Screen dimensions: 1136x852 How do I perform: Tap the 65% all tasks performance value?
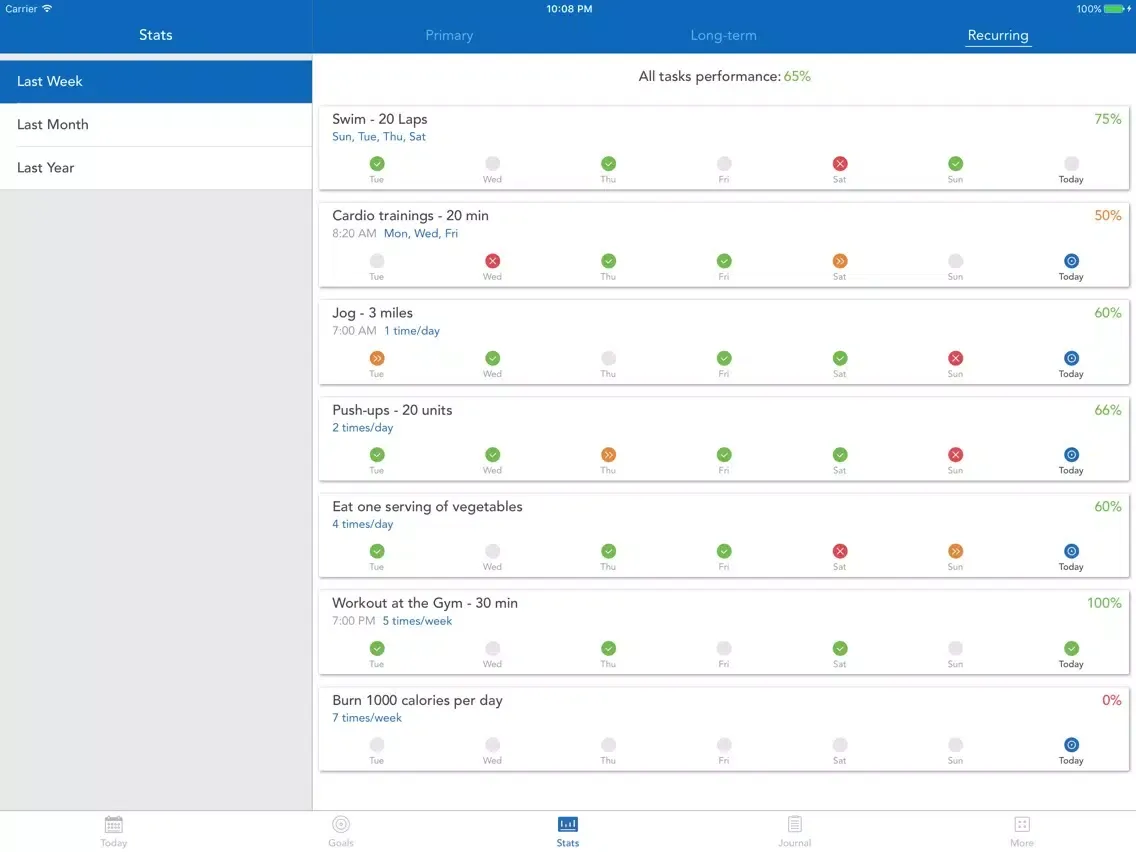(x=797, y=76)
